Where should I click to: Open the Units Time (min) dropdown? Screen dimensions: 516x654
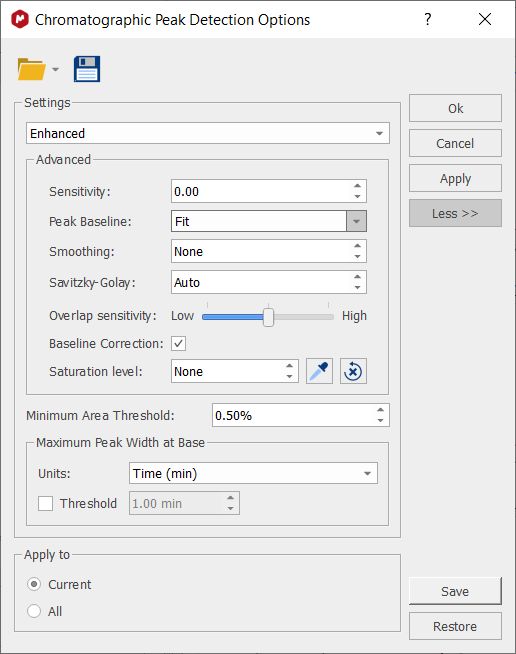253,473
